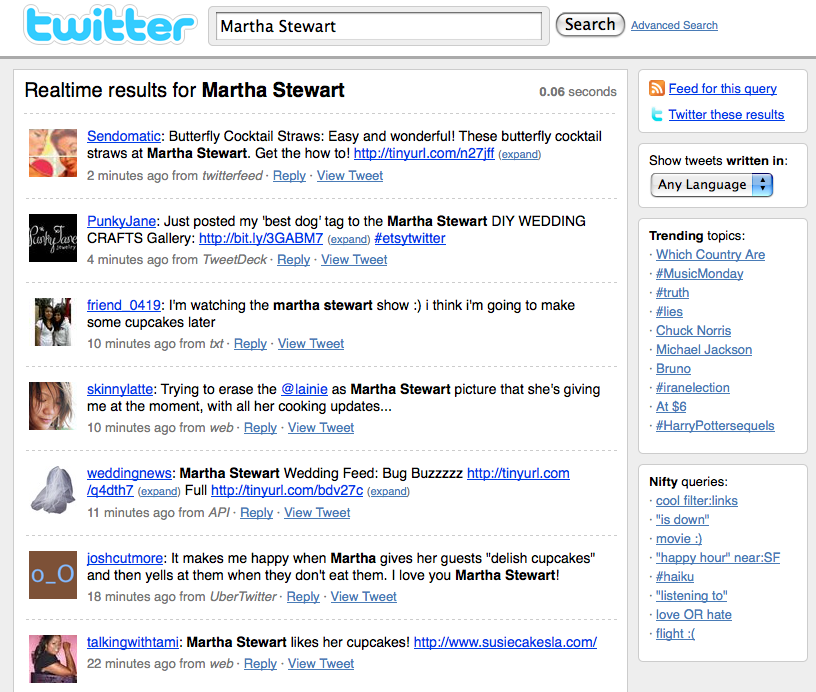Expand the bit.ly/3GABM7 short link
This screenshot has width=816, height=692.
point(349,239)
